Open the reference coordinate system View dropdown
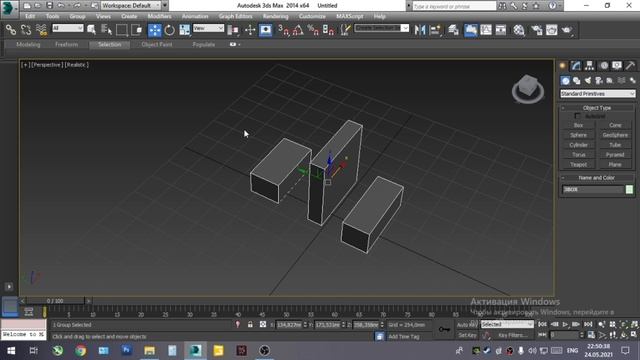Screen dimensions: 640x360 point(209,28)
